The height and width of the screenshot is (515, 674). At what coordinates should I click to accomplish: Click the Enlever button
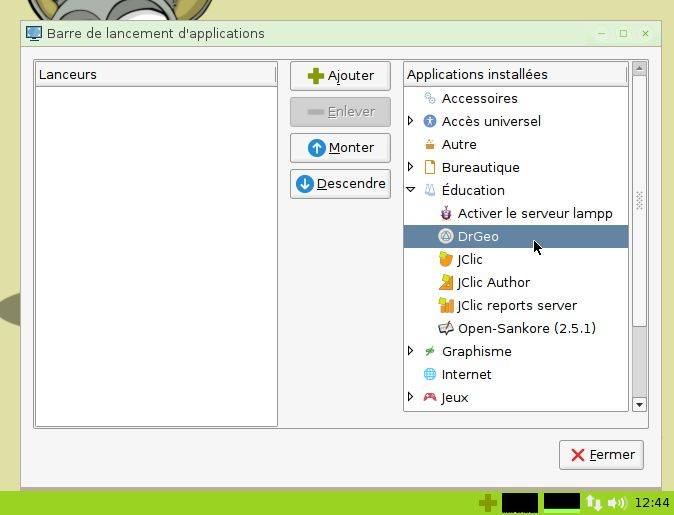pyautogui.click(x=340, y=112)
